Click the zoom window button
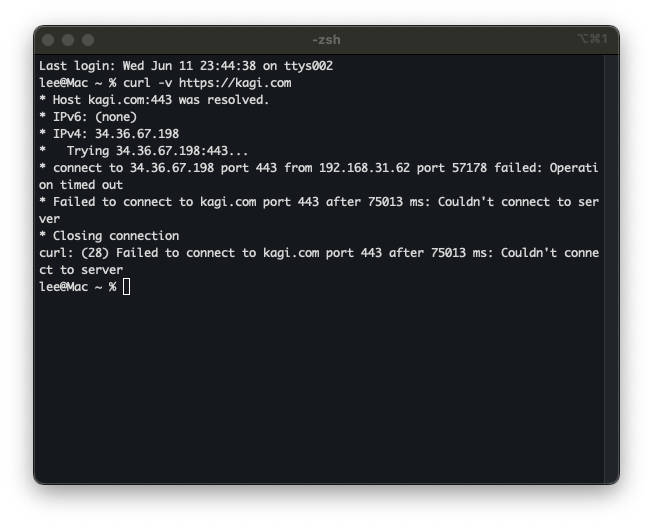The height and width of the screenshot is (526, 653). click(x=86, y=39)
